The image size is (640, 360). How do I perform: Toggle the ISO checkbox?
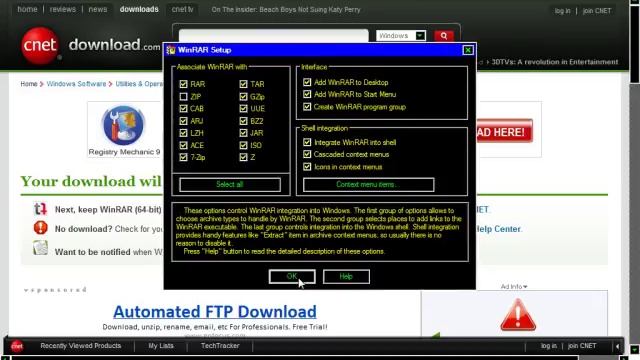point(244,145)
